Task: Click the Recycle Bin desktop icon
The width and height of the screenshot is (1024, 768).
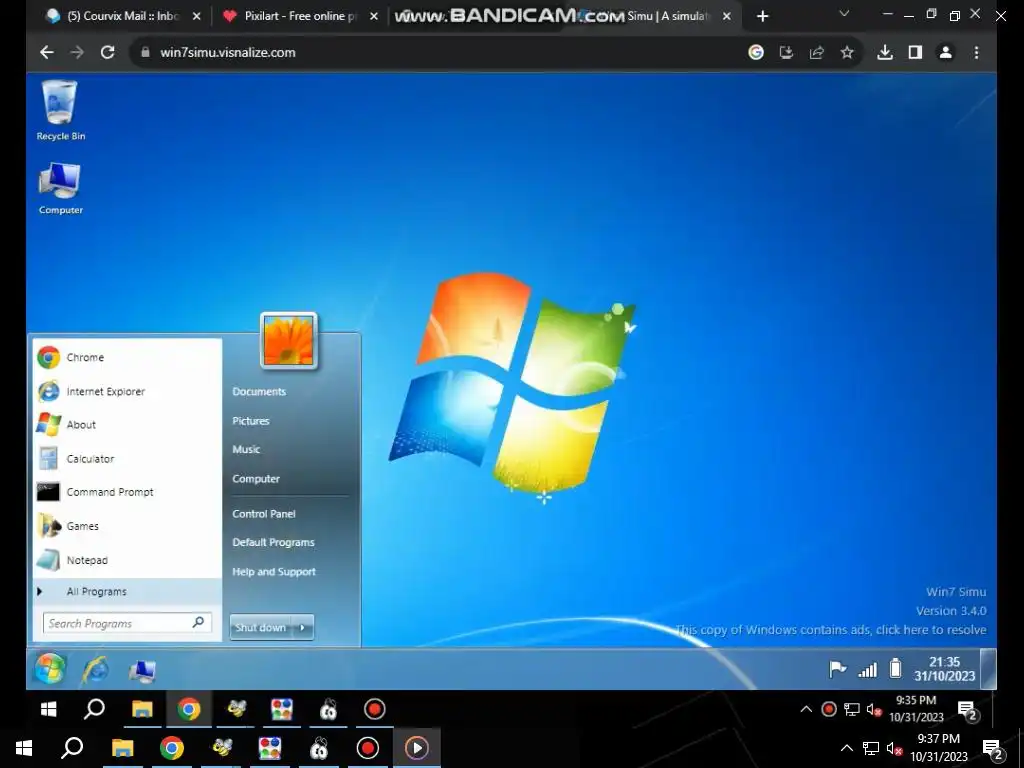Action: tap(60, 110)
